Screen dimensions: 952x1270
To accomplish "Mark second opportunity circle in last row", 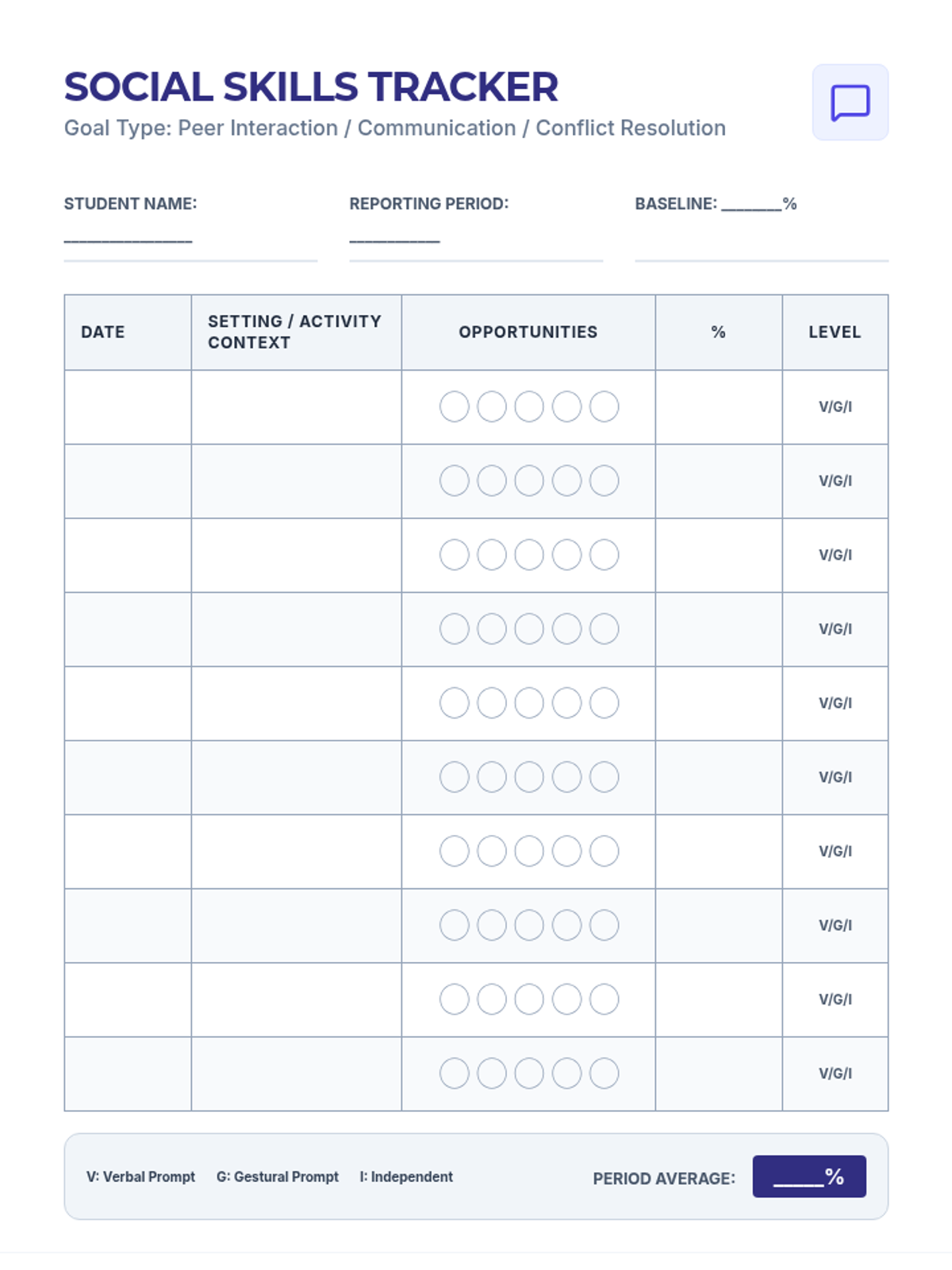I will (x=492, y=1073).
